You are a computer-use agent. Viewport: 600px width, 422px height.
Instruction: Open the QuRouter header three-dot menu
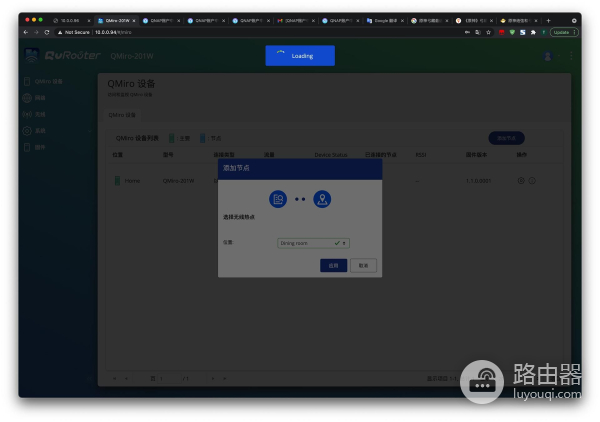coord(571,56)
